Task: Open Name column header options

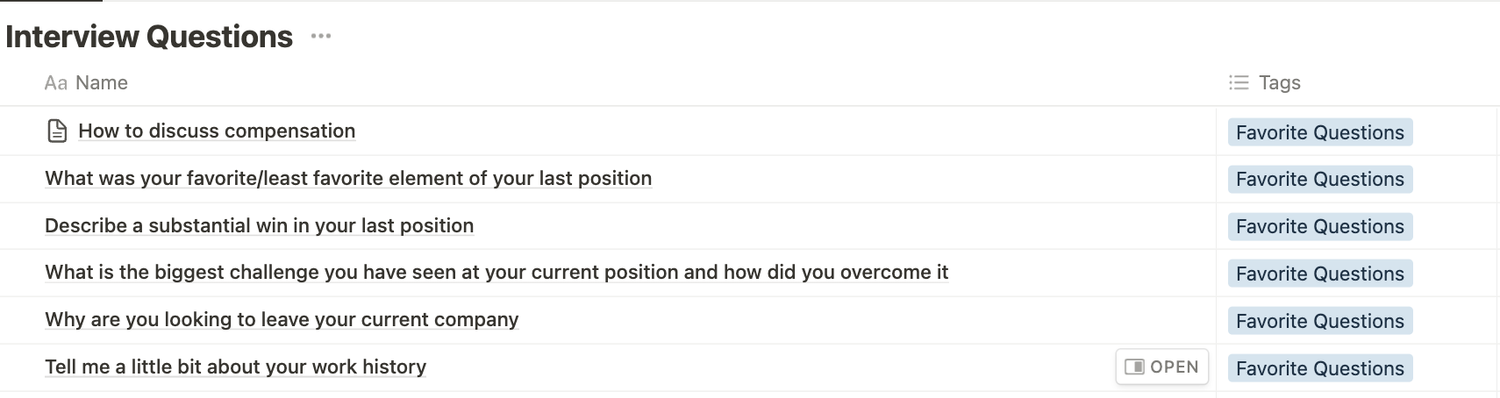Action: 102,83
